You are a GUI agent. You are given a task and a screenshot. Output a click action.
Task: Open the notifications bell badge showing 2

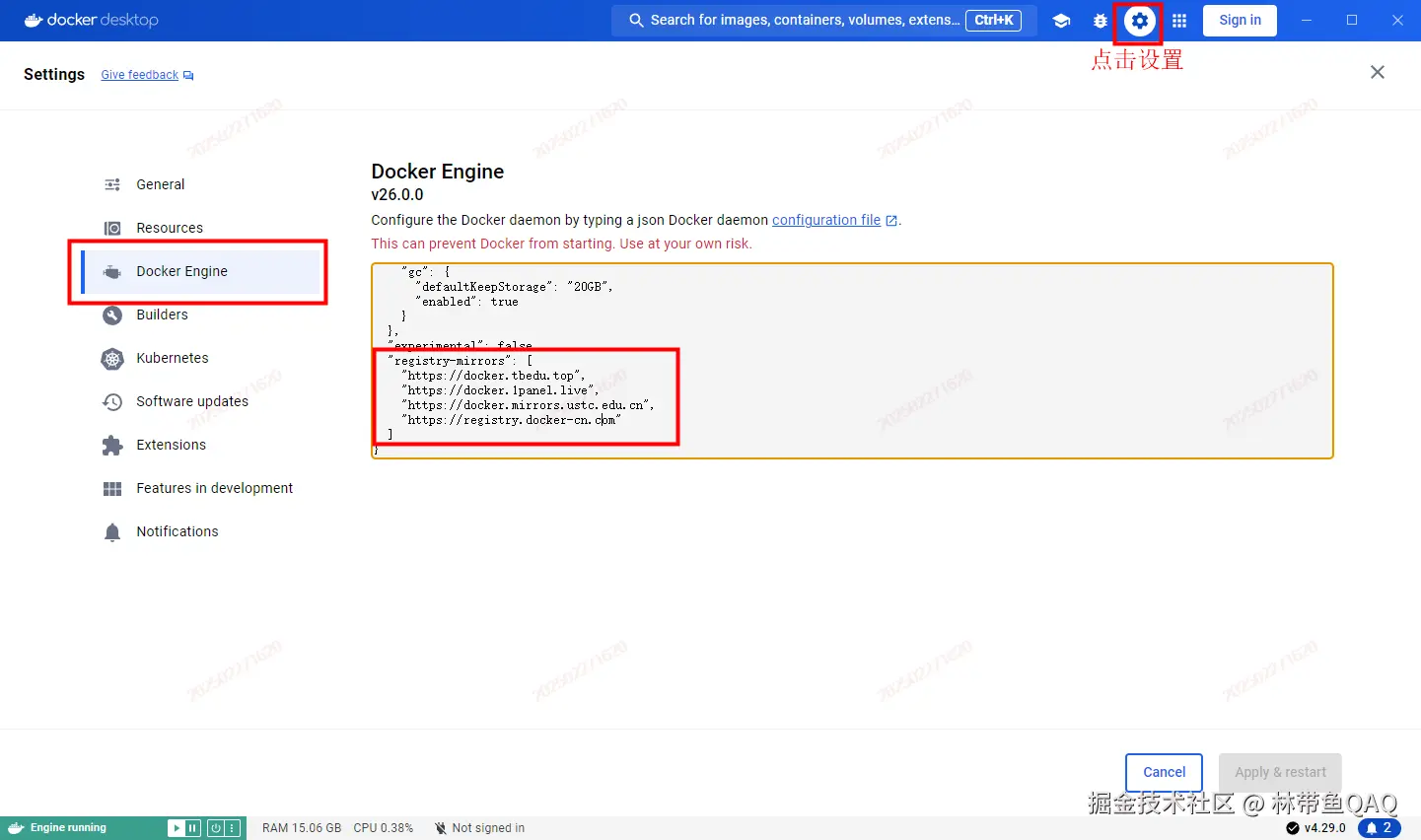pyautogui.click(x=1379, y=828)
